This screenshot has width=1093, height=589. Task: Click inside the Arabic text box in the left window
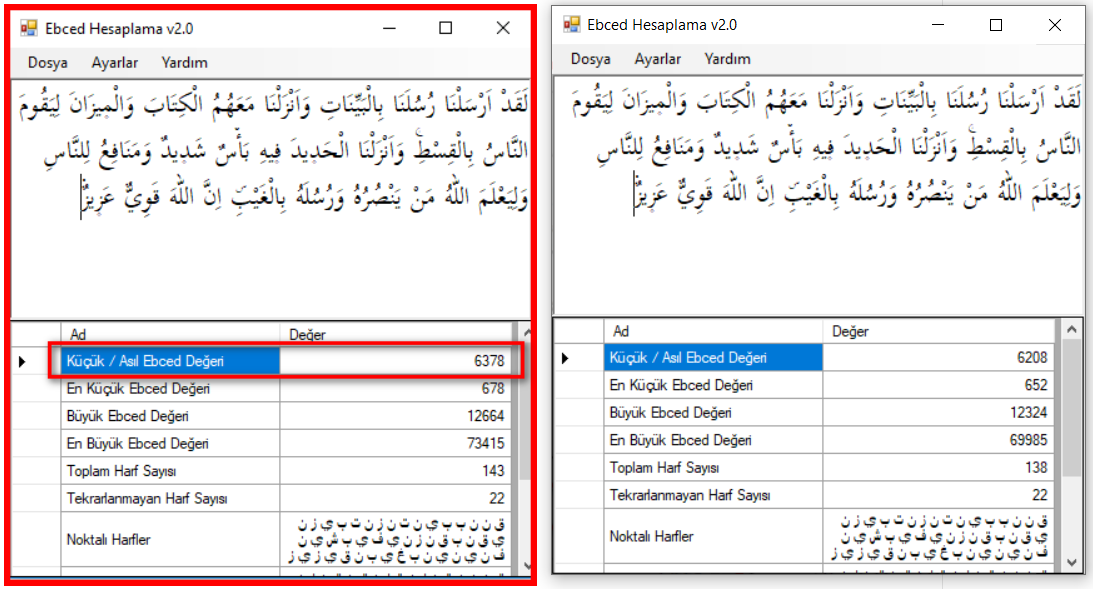[270, 199]
